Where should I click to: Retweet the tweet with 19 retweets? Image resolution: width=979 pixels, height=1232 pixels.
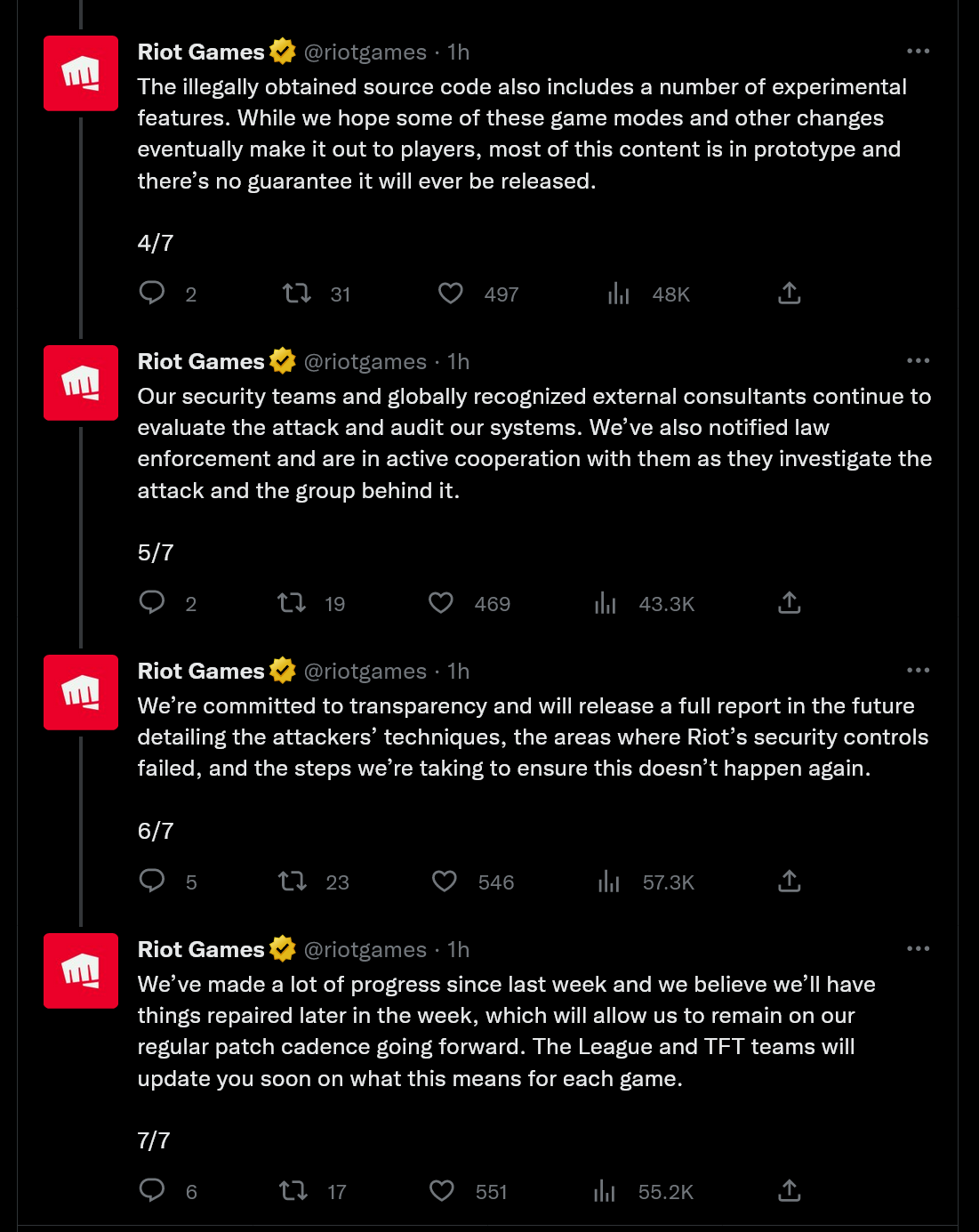(292, 602)
